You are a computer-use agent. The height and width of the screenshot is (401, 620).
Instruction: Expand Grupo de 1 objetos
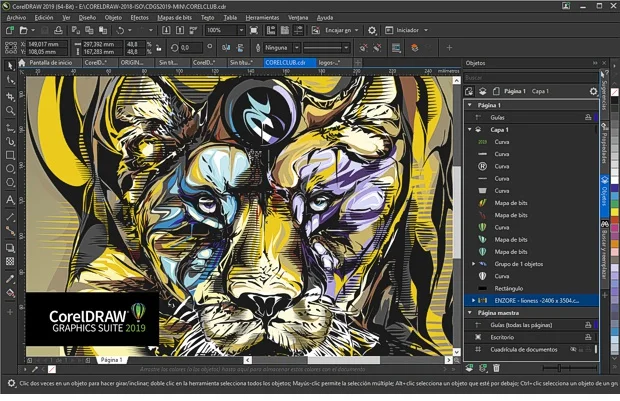[473, 264]
